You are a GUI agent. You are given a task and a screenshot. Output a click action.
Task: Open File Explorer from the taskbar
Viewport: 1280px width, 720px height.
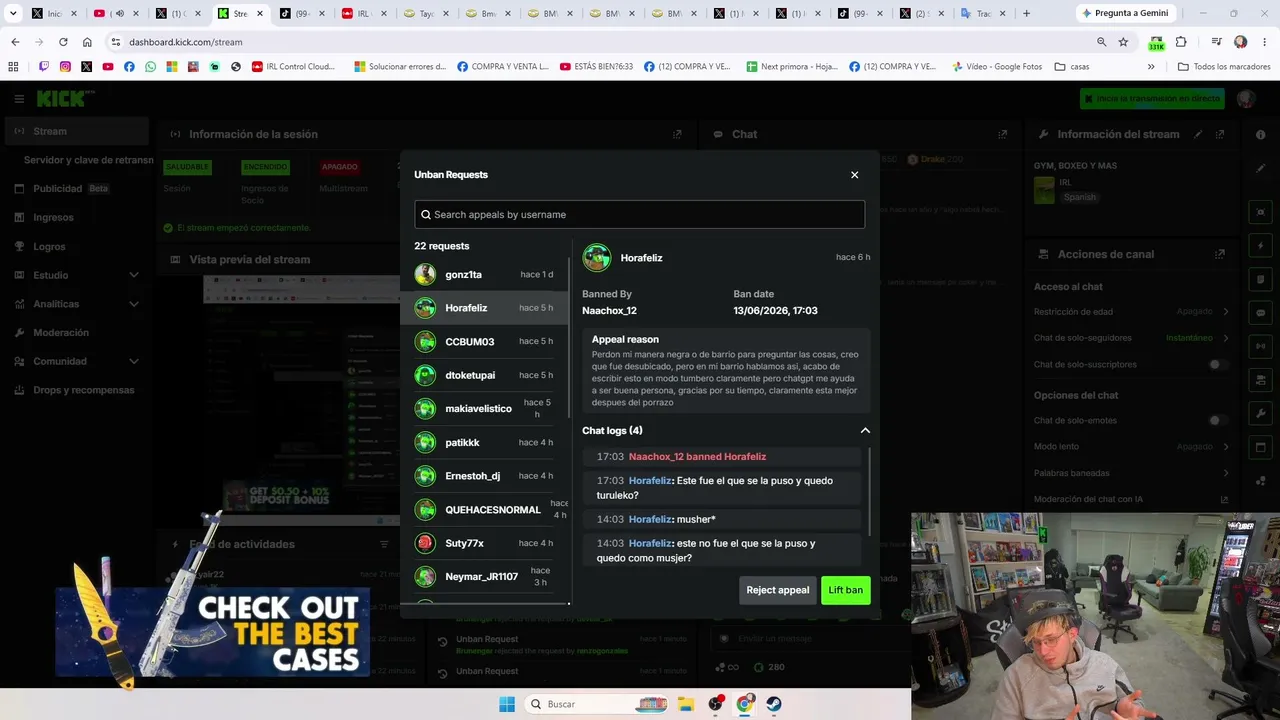[686, 704]
